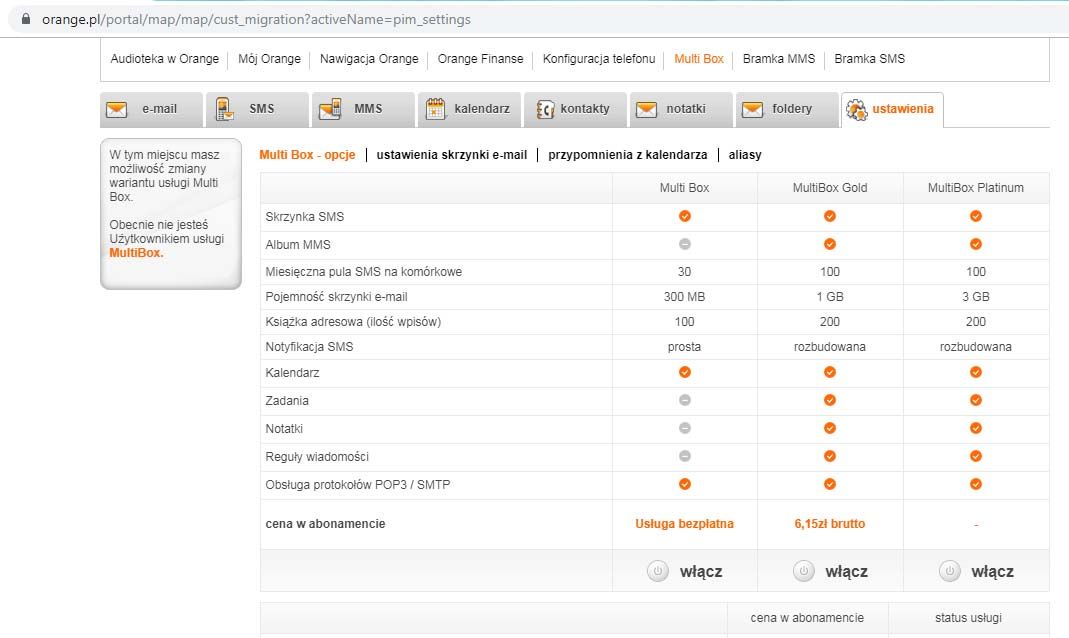Select the ustawienia gear icon
The image size is (1069, 638).
[857, 110]
